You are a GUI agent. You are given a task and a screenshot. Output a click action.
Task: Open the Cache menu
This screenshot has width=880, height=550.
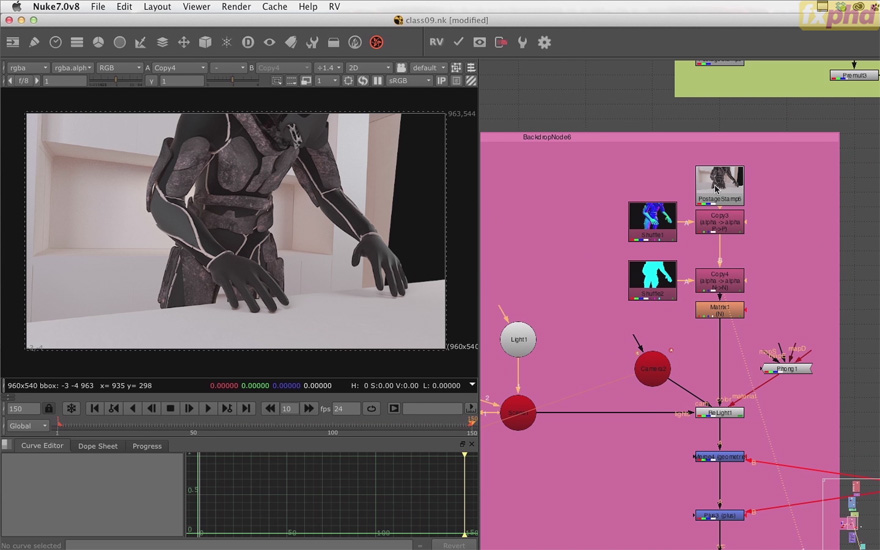pyautogui.click(x=274, y=7)
